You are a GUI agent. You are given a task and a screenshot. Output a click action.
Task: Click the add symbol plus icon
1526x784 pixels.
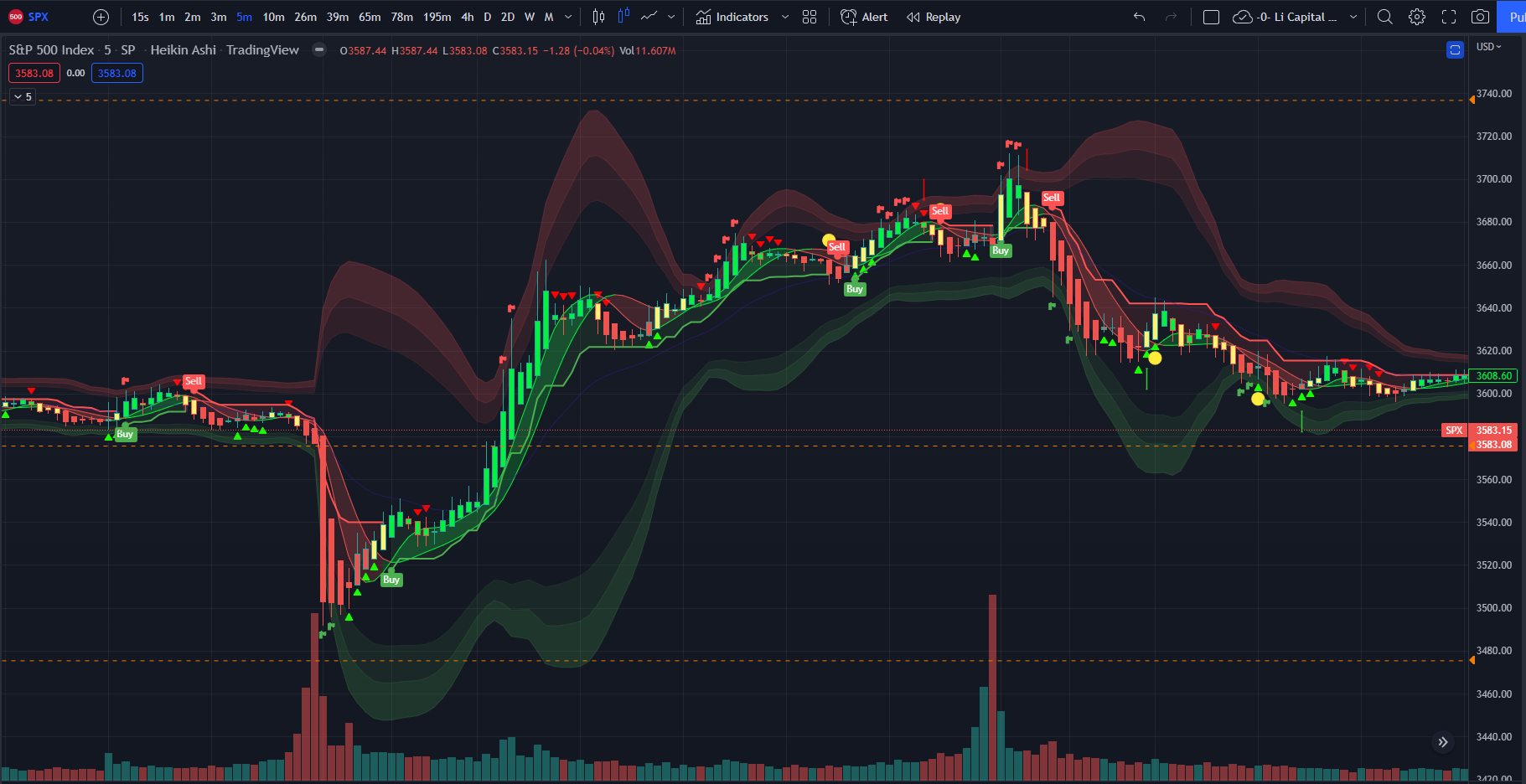pos(101,17)
